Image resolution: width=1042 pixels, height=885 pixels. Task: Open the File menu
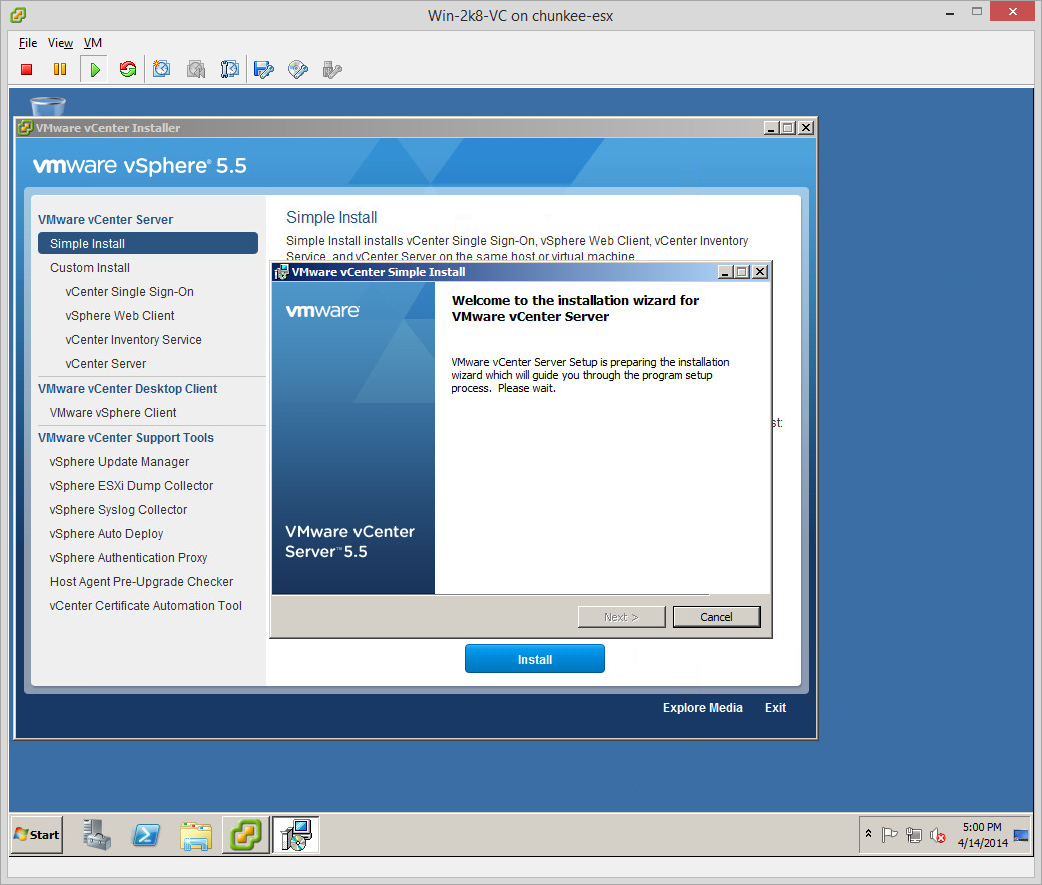point(28,43)
